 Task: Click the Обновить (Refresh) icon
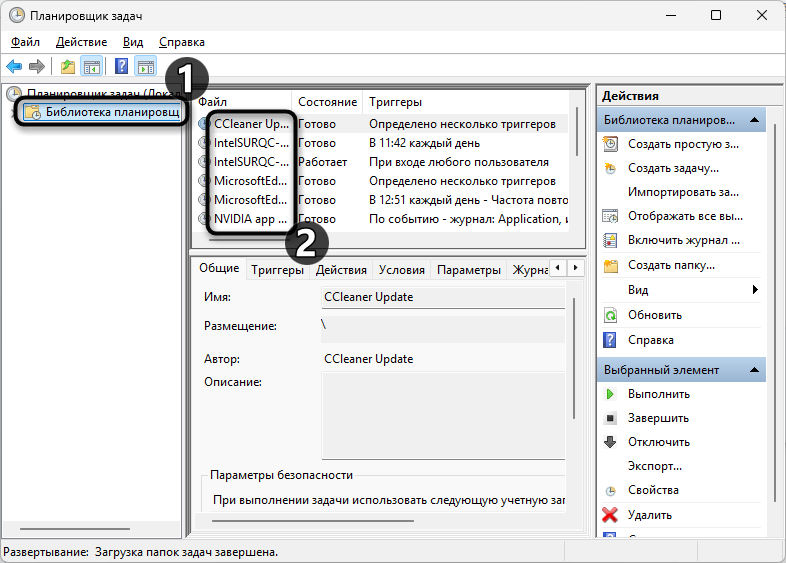tap(610, 315)
